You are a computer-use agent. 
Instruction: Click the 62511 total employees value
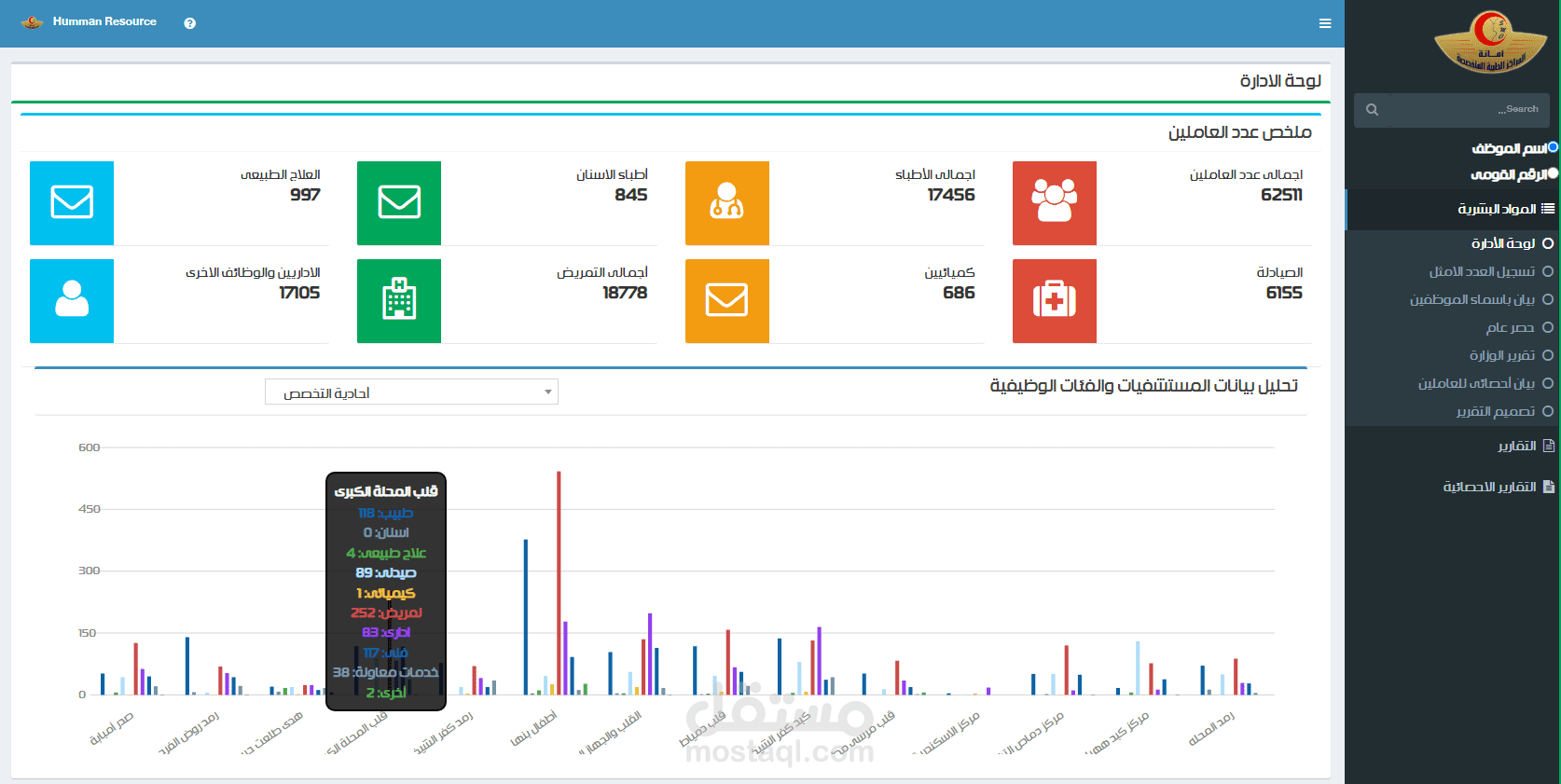pos(1281,195)
